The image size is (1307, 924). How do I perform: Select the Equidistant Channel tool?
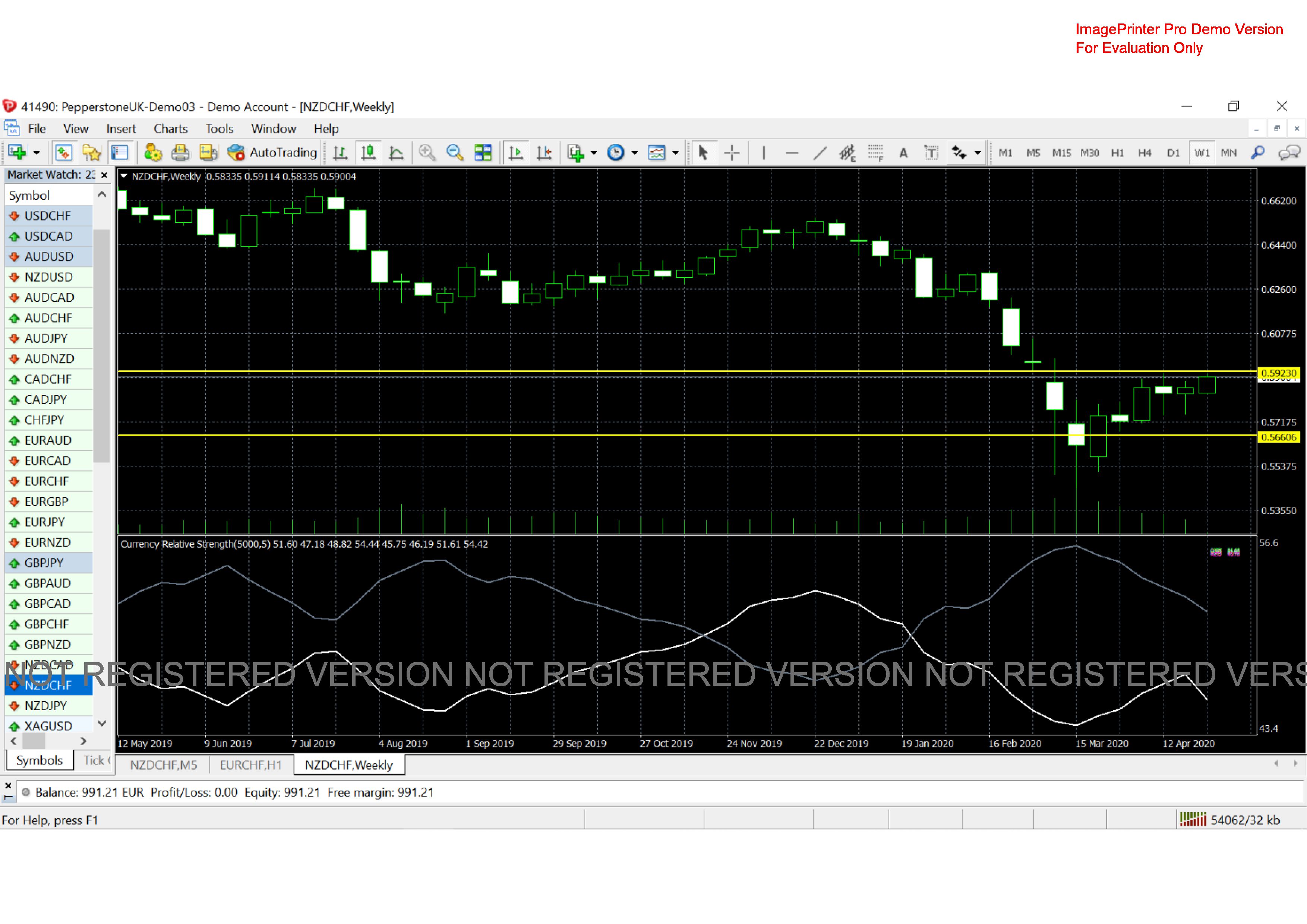pos(847,152)
